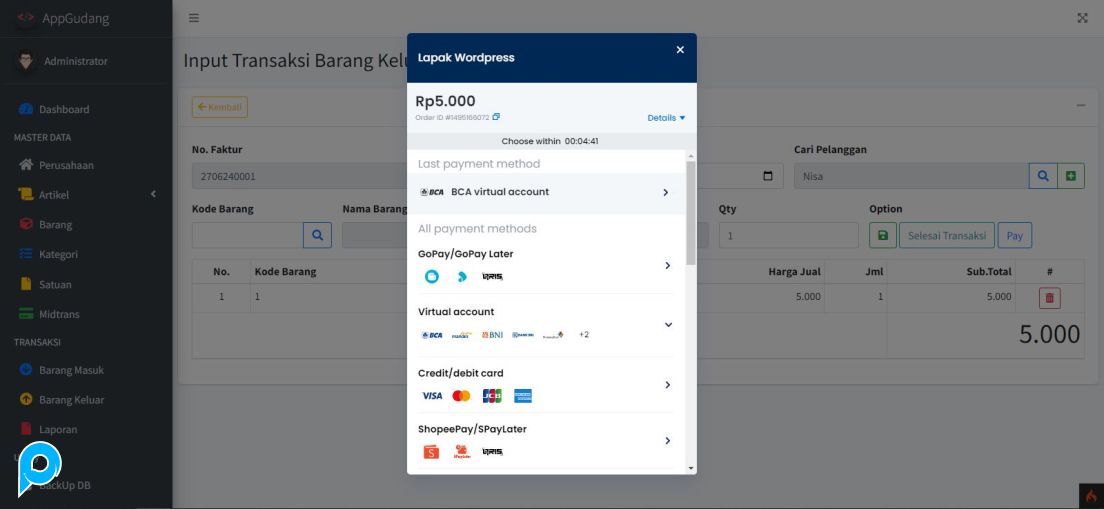Open GoPay/GoPay Later payment option
The width and height of the screenshot is (1104, 509).
pyautogui.click(x=545, y=265)
